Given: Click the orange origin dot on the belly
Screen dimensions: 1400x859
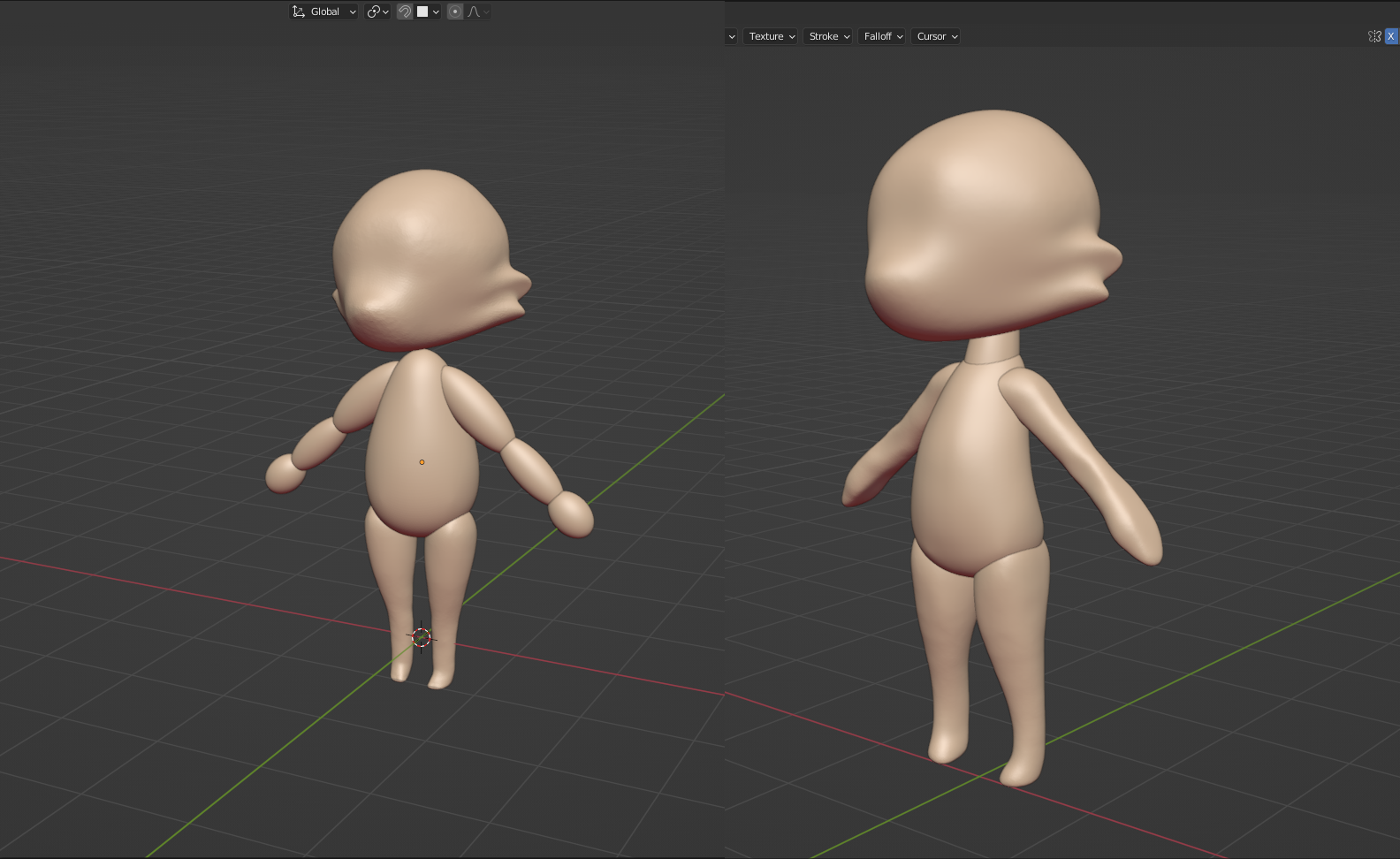Looking at the screenshot, I should click(x=422, y=462).
